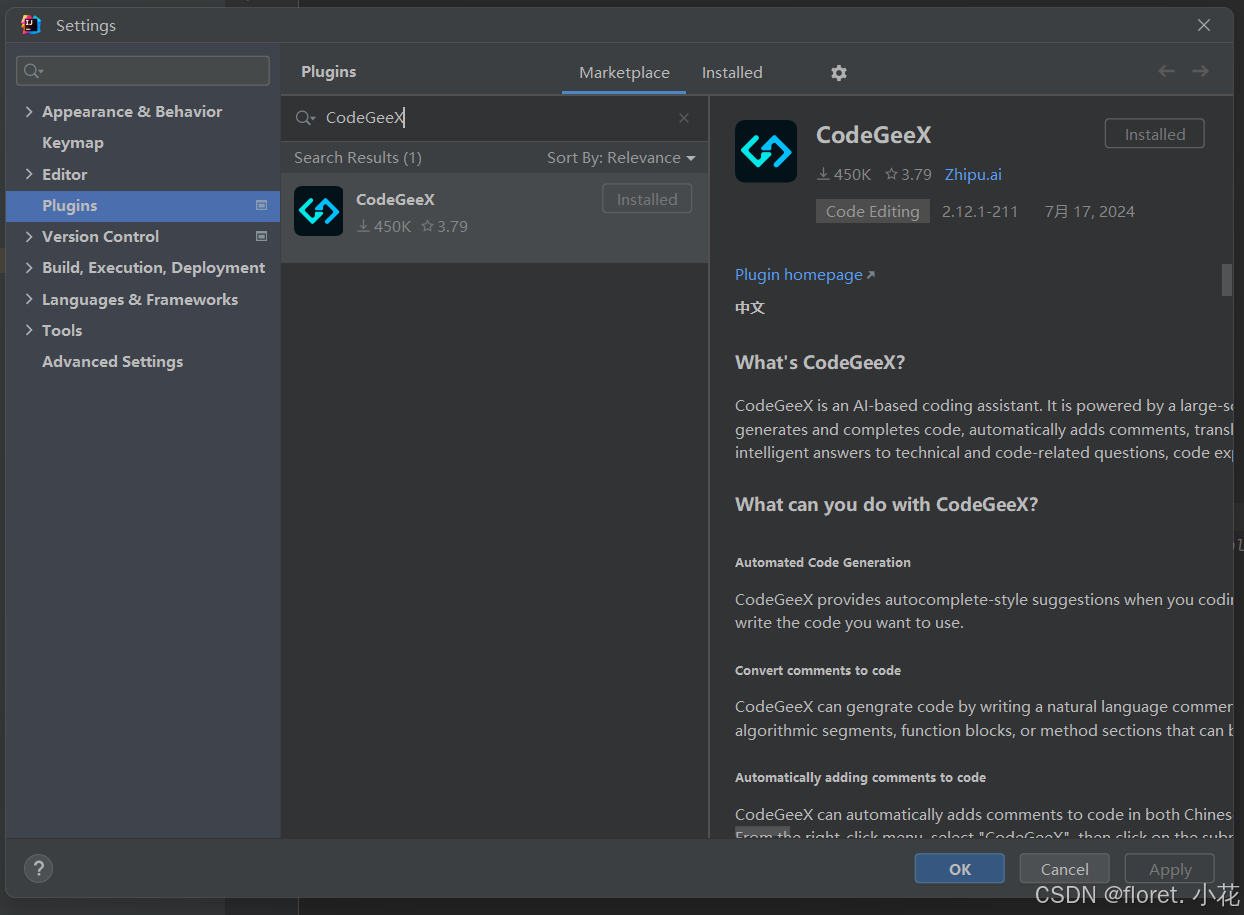Select Advanced Settings item
This screenshot has height=915, width=1244.
click(112, 362)
